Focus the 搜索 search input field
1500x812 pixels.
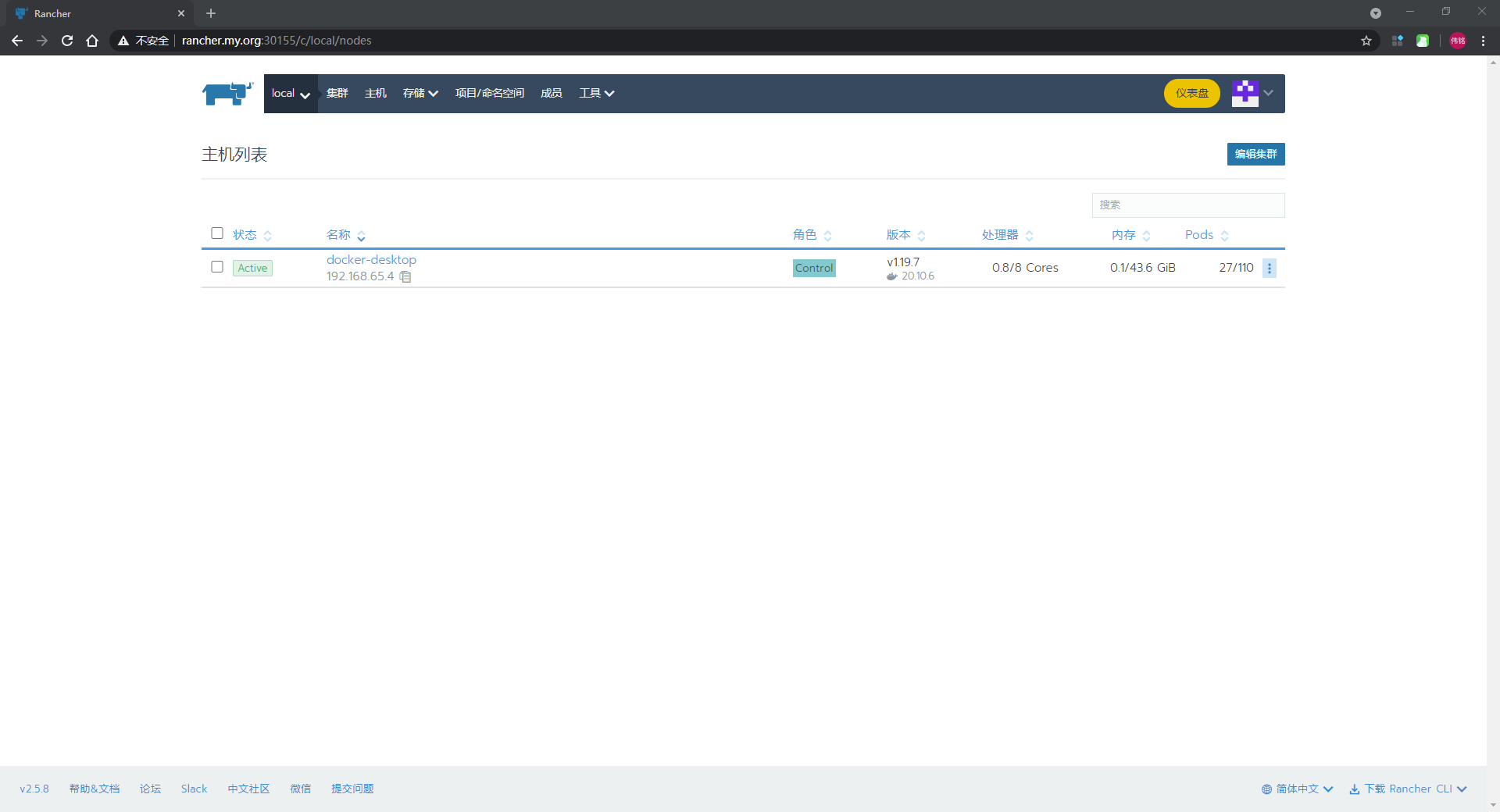coord(1187,205)
